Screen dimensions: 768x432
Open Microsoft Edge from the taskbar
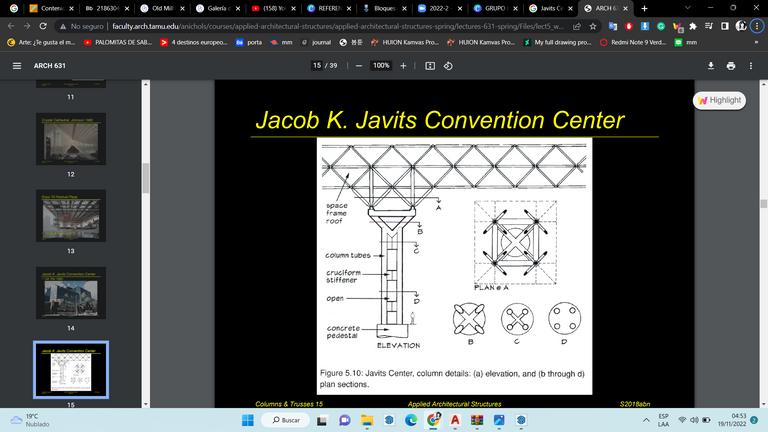tap(411, 420)
